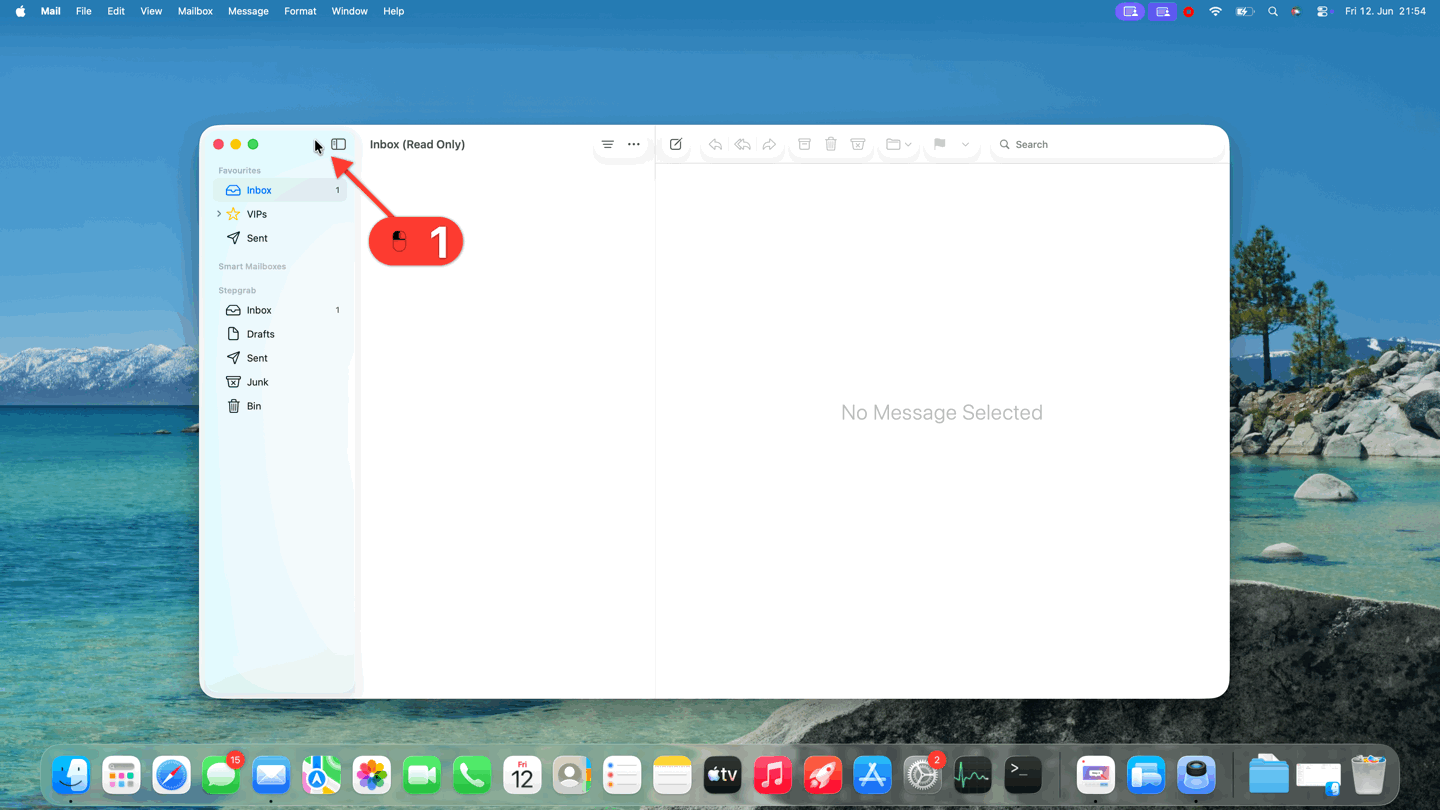
Task: Expand the VIPs disclosure chevron
Action: pyautogui.click(x=219, y=214)
